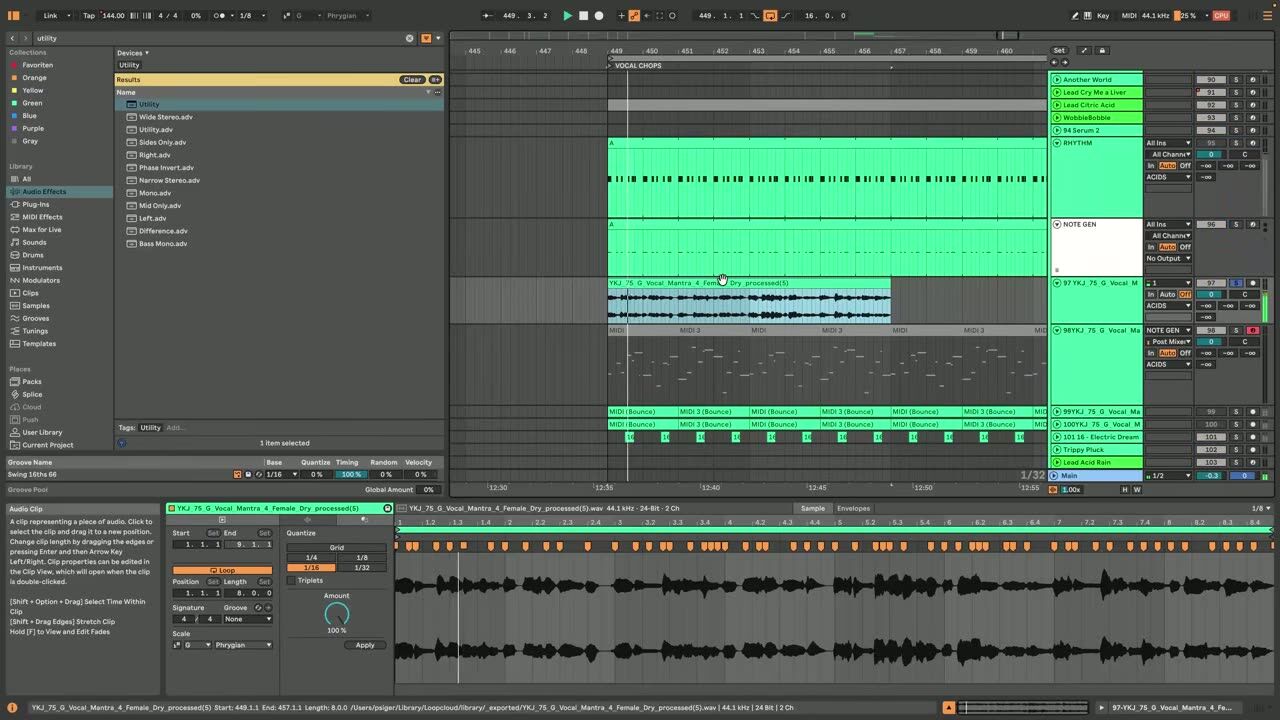Screen dimensions: 1280x720
Task: Enable the Triplets checkbox
Action: [x=291, y=580]
